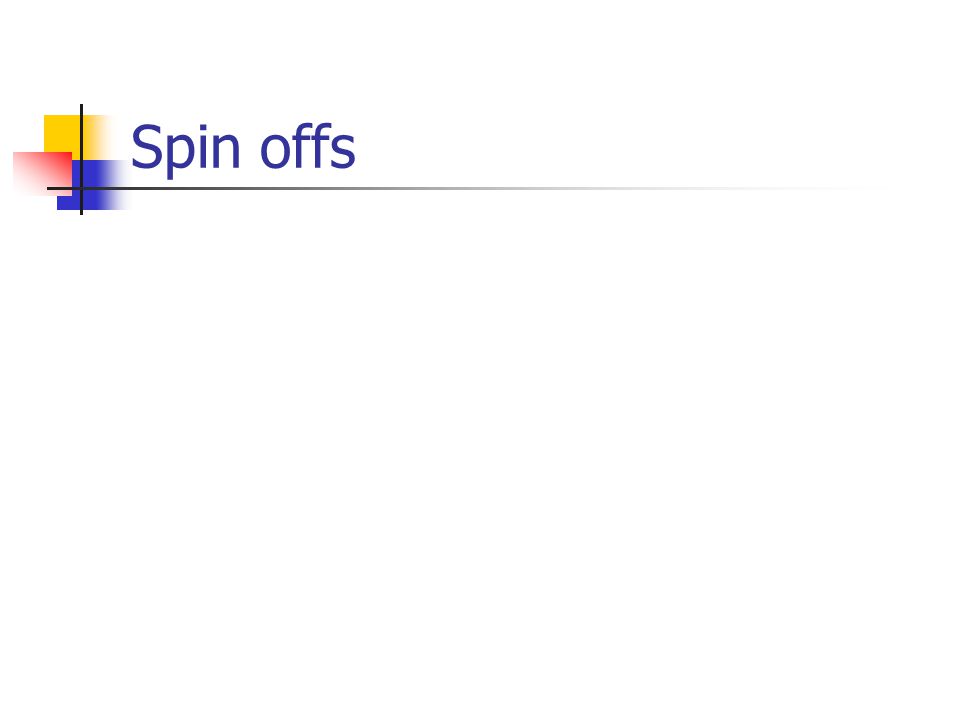Click the final letter s in "offs"

(x=343, y=152)
